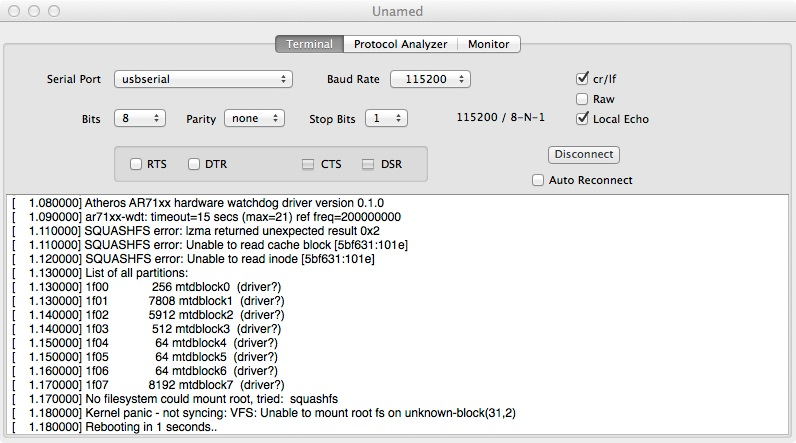Image resolution: width=796 pixels, height=443 pixels.
Task: Click the red close window button
Action: coord(13,10)
